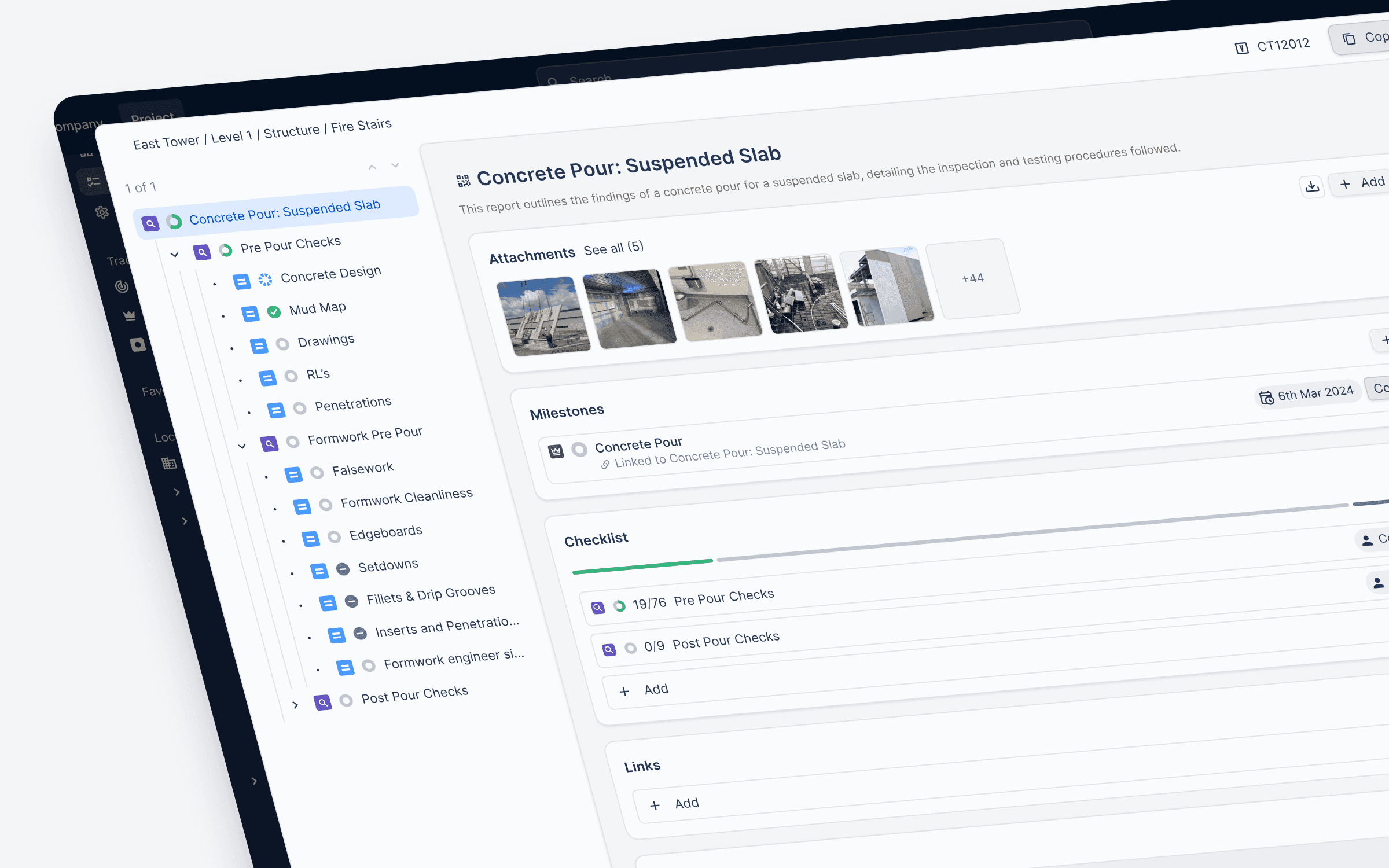Open the Concrete Design tree item
Screen dimensions: 1389x868
pos(331,274)
